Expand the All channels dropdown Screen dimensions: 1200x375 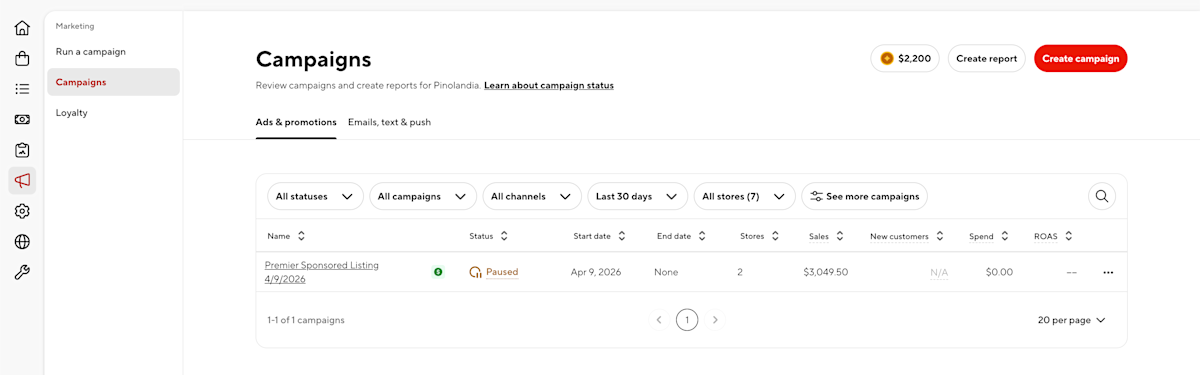point(532,196)
